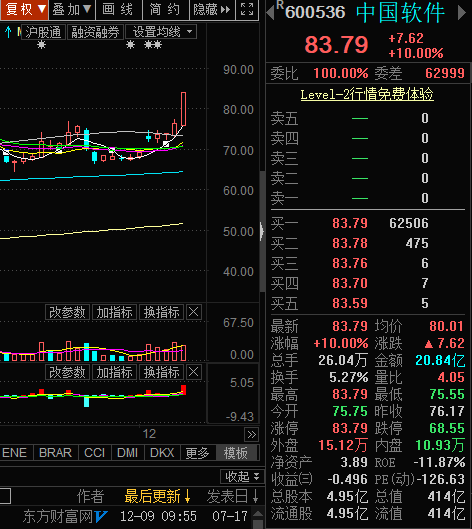Screen dimensions: 472x529
Task: Click the side panel collapse arrow handle
Action: point(262,231)
